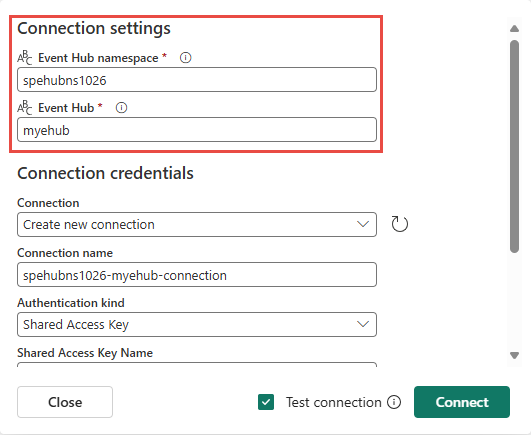
Task: Click chevron on Create new connection box
Action: click(x=363, y=224)
